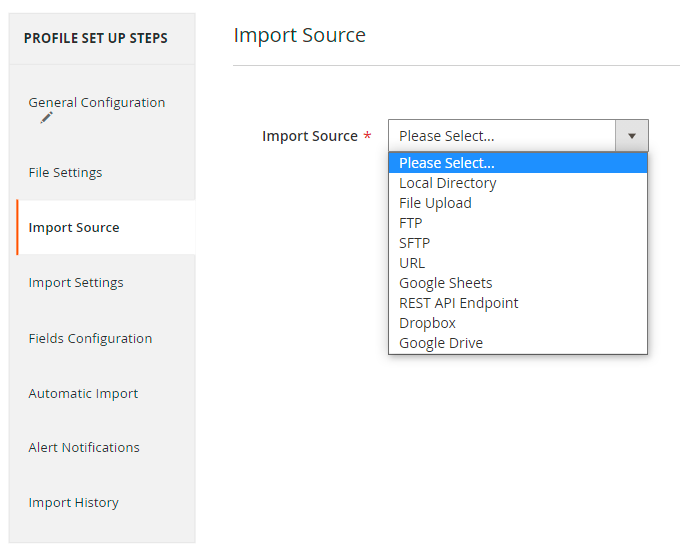Image resolution: width=680 pixels, height=548 pixels.
Task: Choose SFTP from the source list
Action: tap(414, 243)
